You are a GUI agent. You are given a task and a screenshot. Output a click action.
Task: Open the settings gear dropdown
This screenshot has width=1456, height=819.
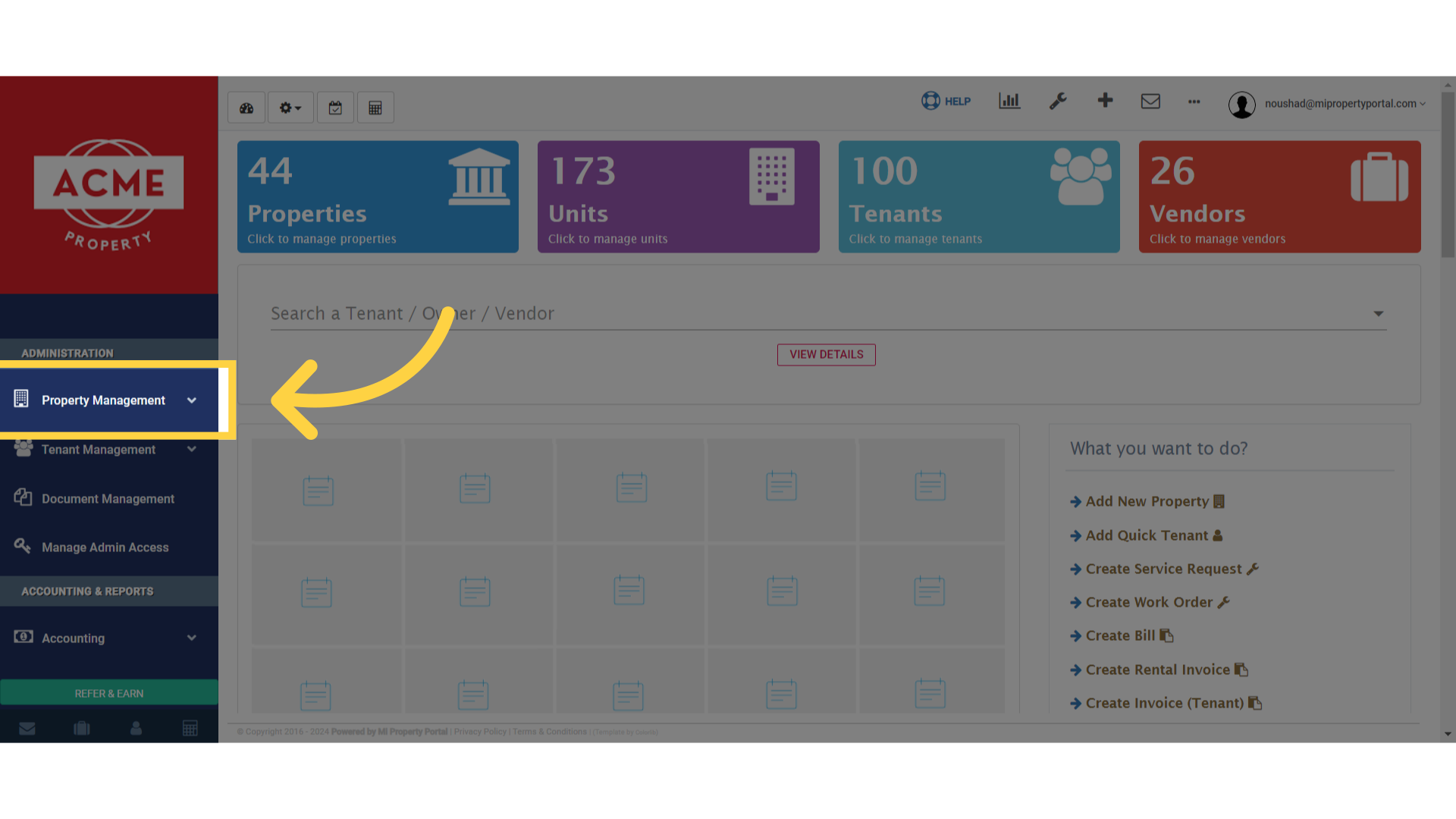pos(290,107)
